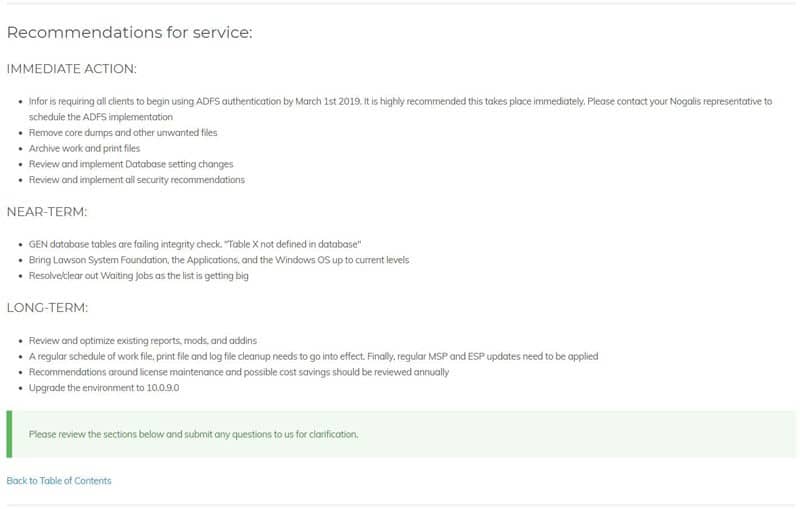Click 'Resolve/clear out Waiting Jobs' bullet
The width and height of the screenshot is (800, 509).
tap(139, 276)
